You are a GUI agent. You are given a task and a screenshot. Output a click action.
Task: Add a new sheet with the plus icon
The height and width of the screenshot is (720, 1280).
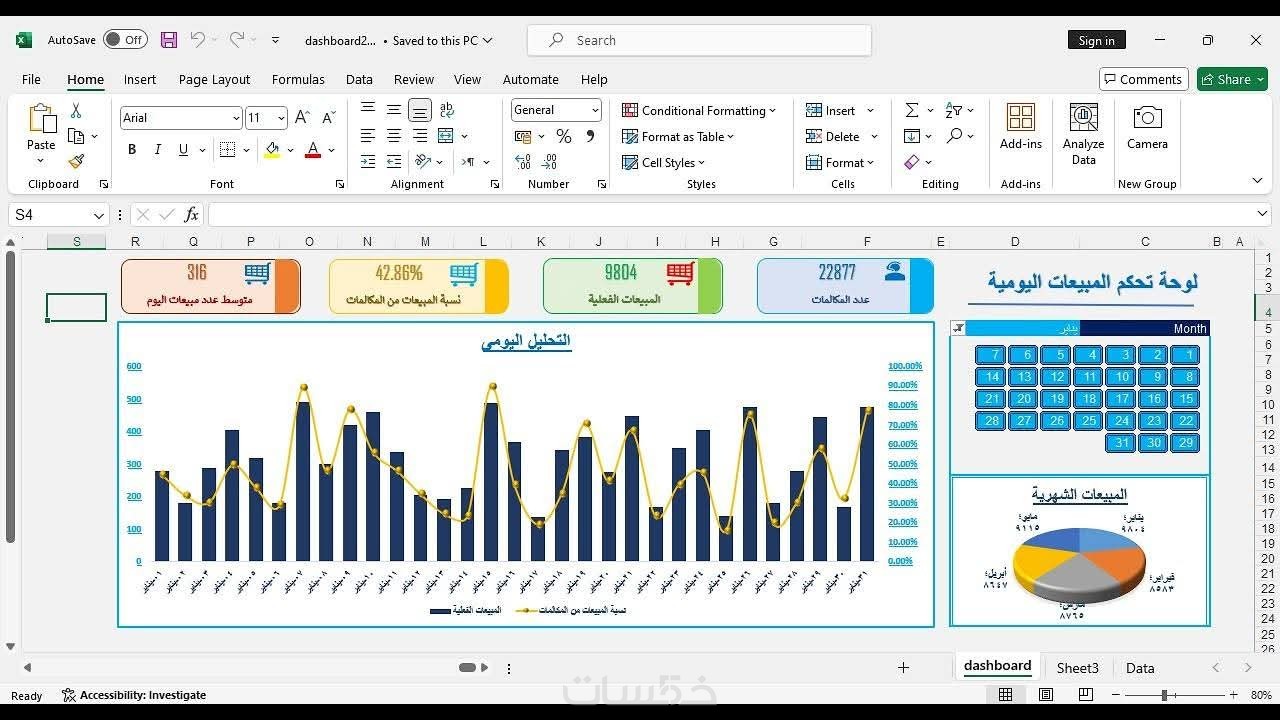903,668
